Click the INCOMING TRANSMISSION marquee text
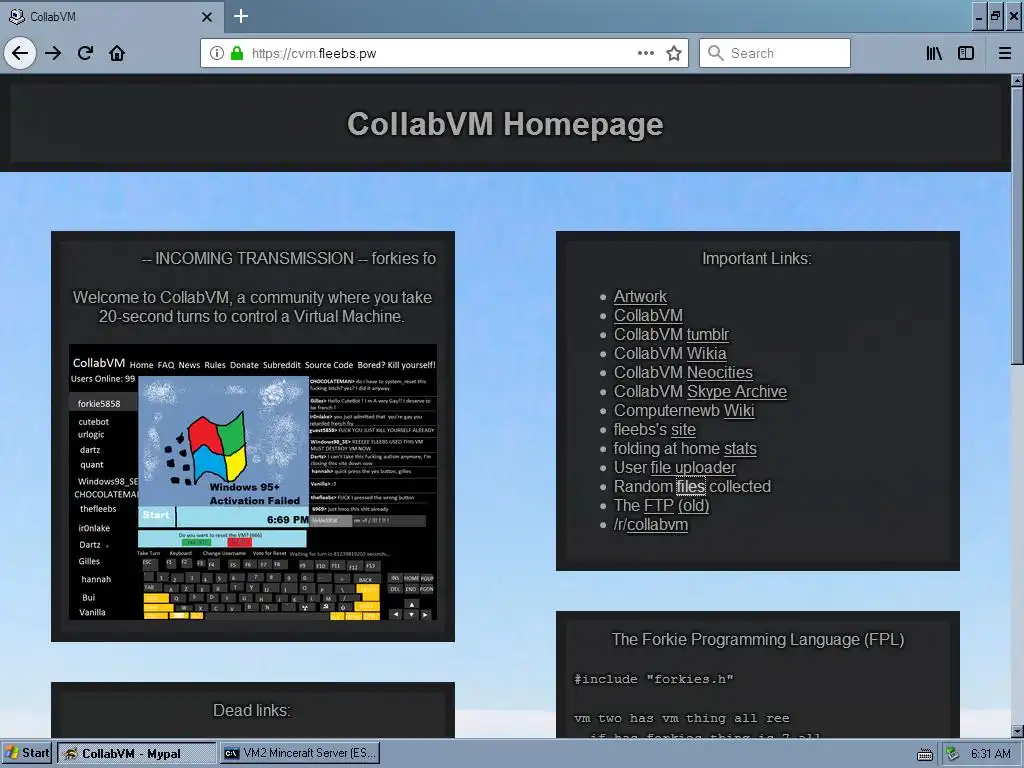 [x=289, y=259]
